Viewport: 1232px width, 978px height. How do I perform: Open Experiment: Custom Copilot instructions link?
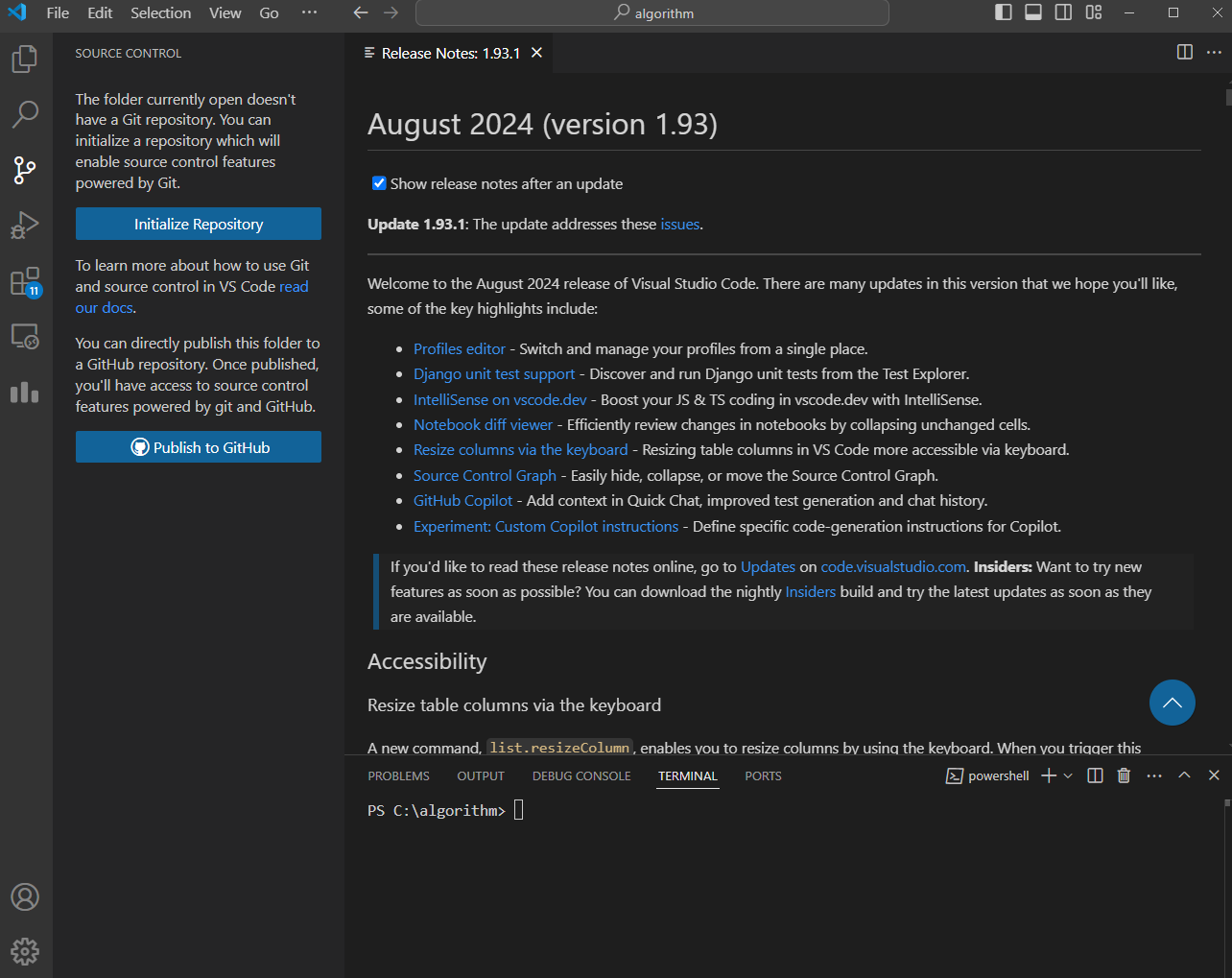(546, 526)
